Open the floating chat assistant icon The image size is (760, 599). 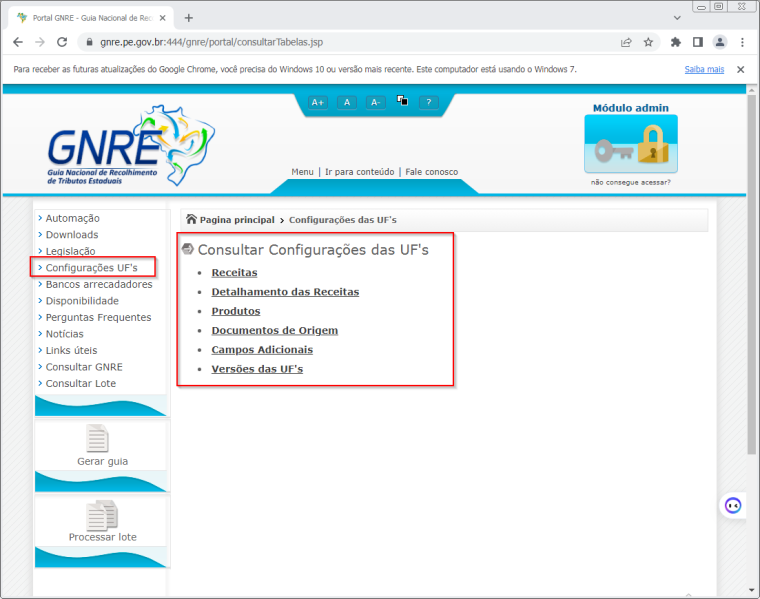733,506
